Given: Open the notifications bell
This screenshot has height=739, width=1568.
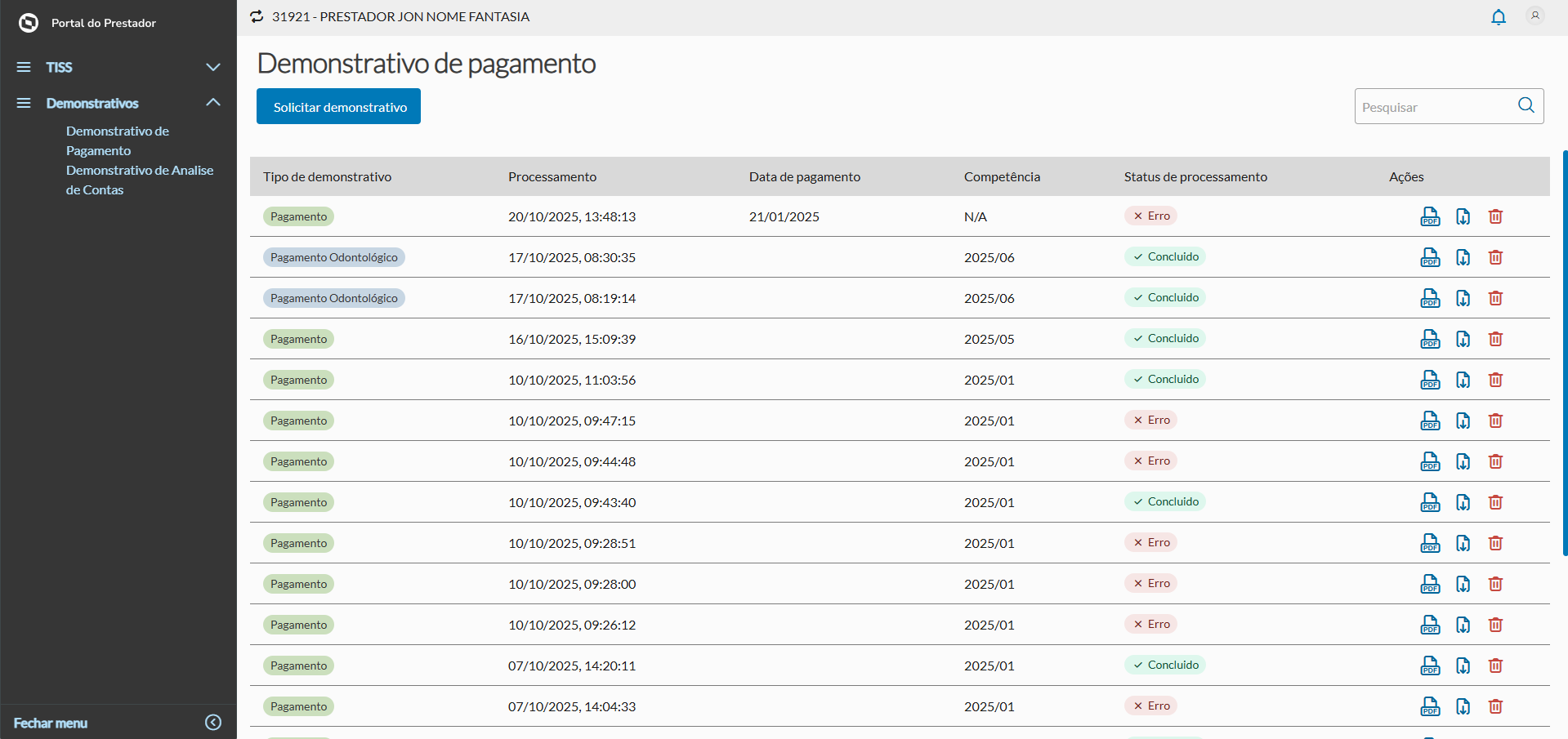Looking at the screenshot, I should pos(1499,17).
